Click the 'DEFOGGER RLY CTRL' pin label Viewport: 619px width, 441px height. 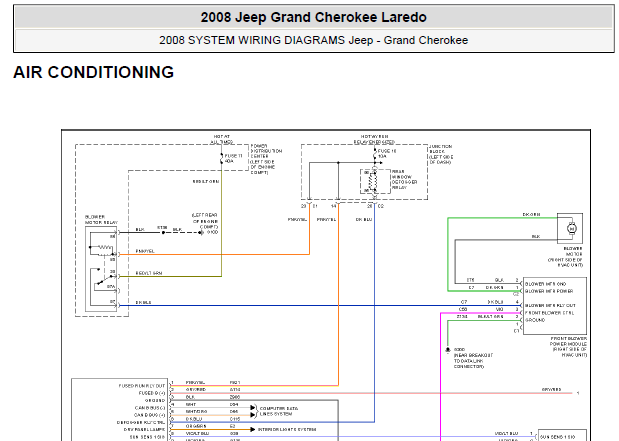(x=141, y=422)
